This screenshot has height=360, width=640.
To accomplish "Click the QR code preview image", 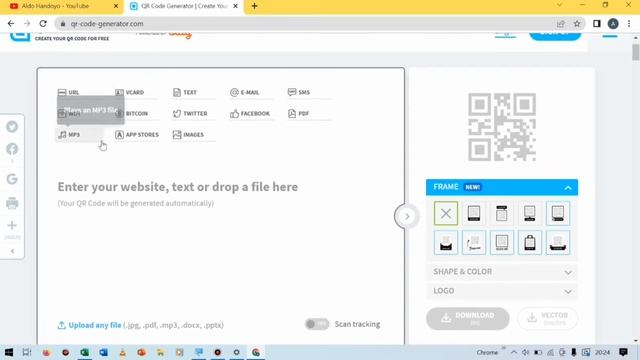I will point(502,127).
